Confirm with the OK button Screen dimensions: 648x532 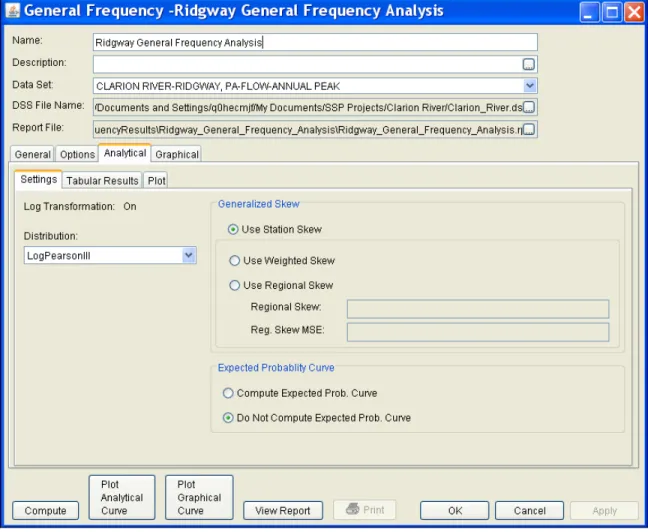coord(455,511)
